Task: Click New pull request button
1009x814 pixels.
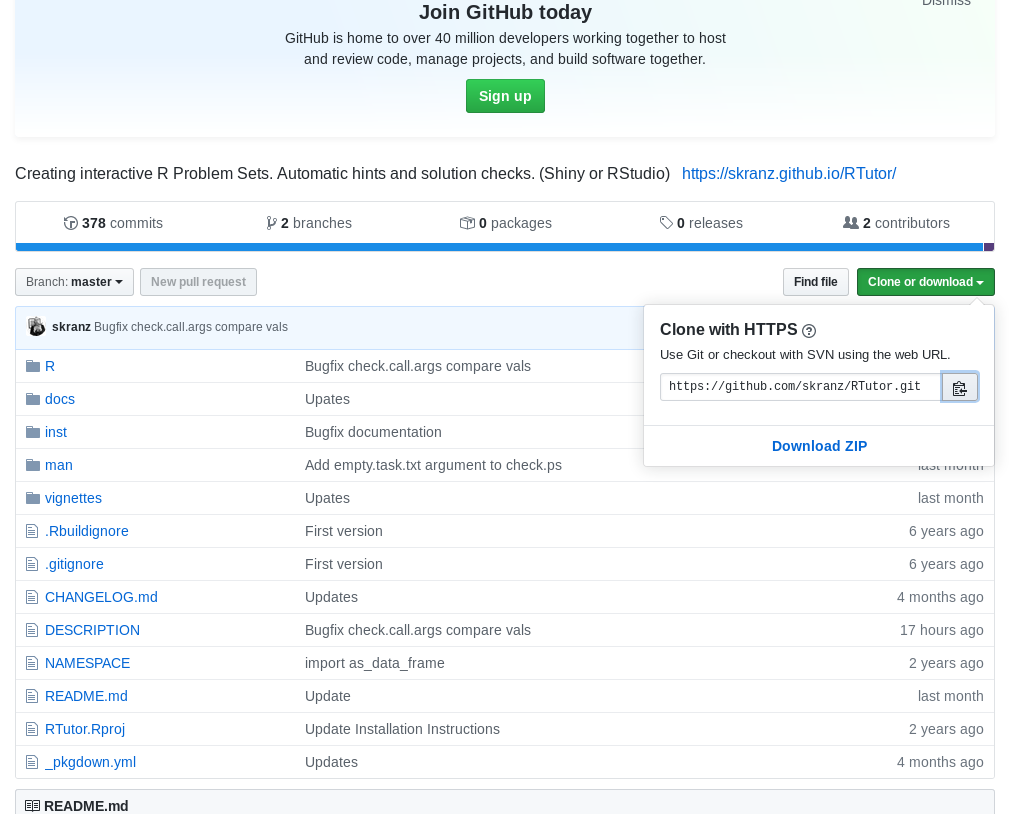Action: coord(198,282)
